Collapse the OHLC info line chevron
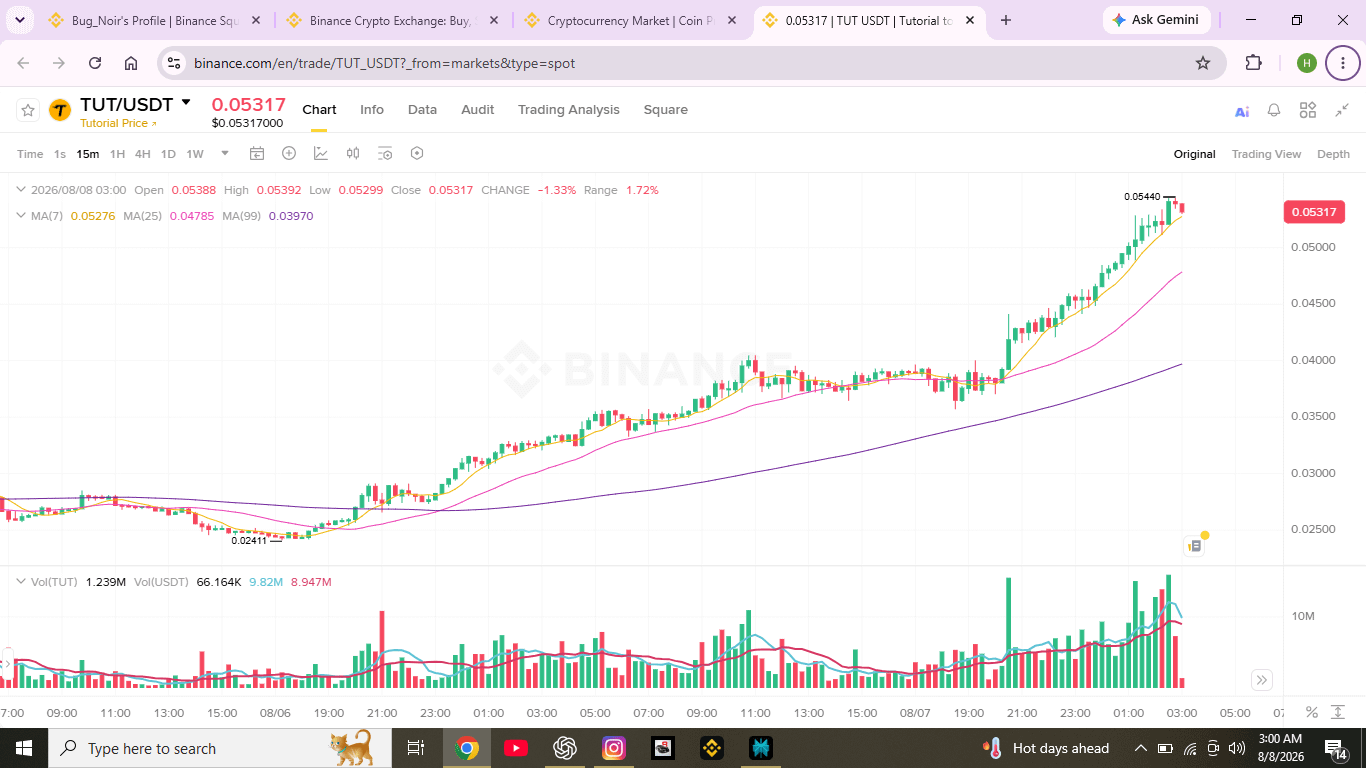 pos(21,190)
